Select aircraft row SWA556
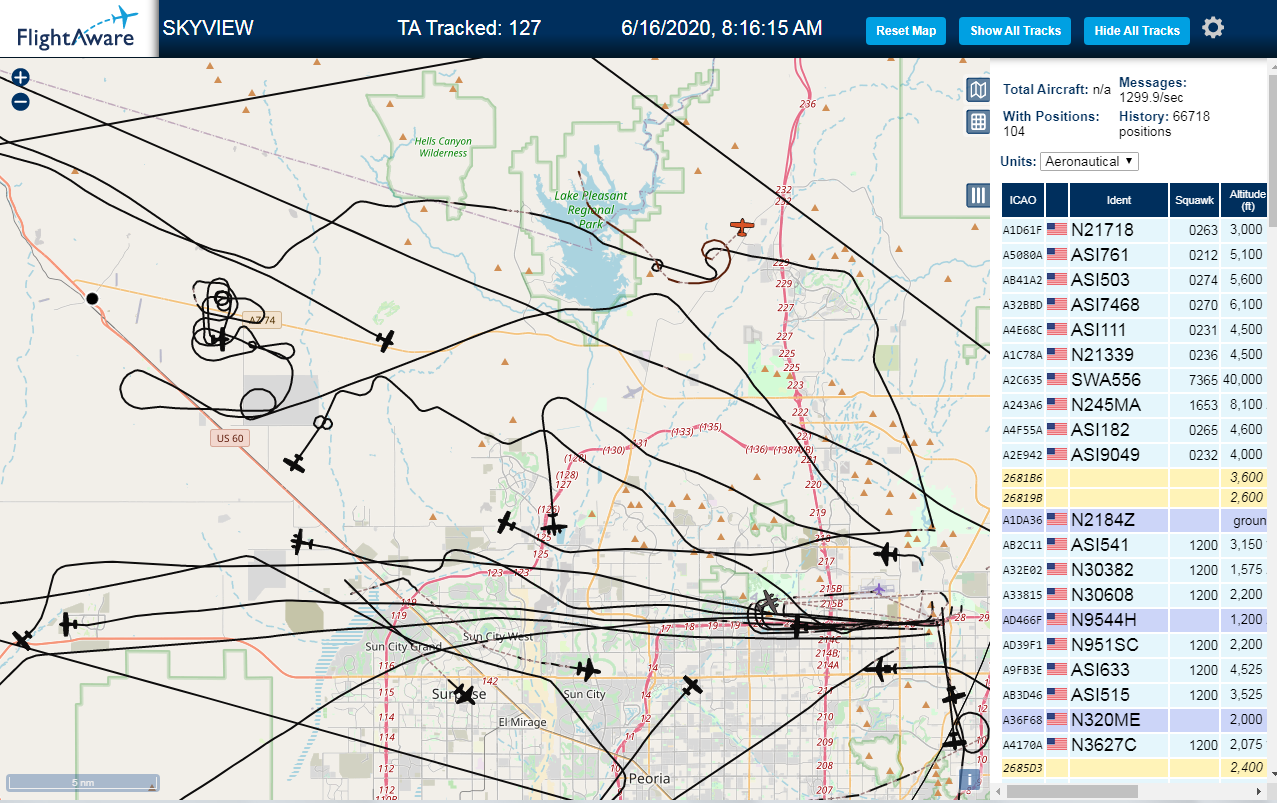 pos(1135,380)
